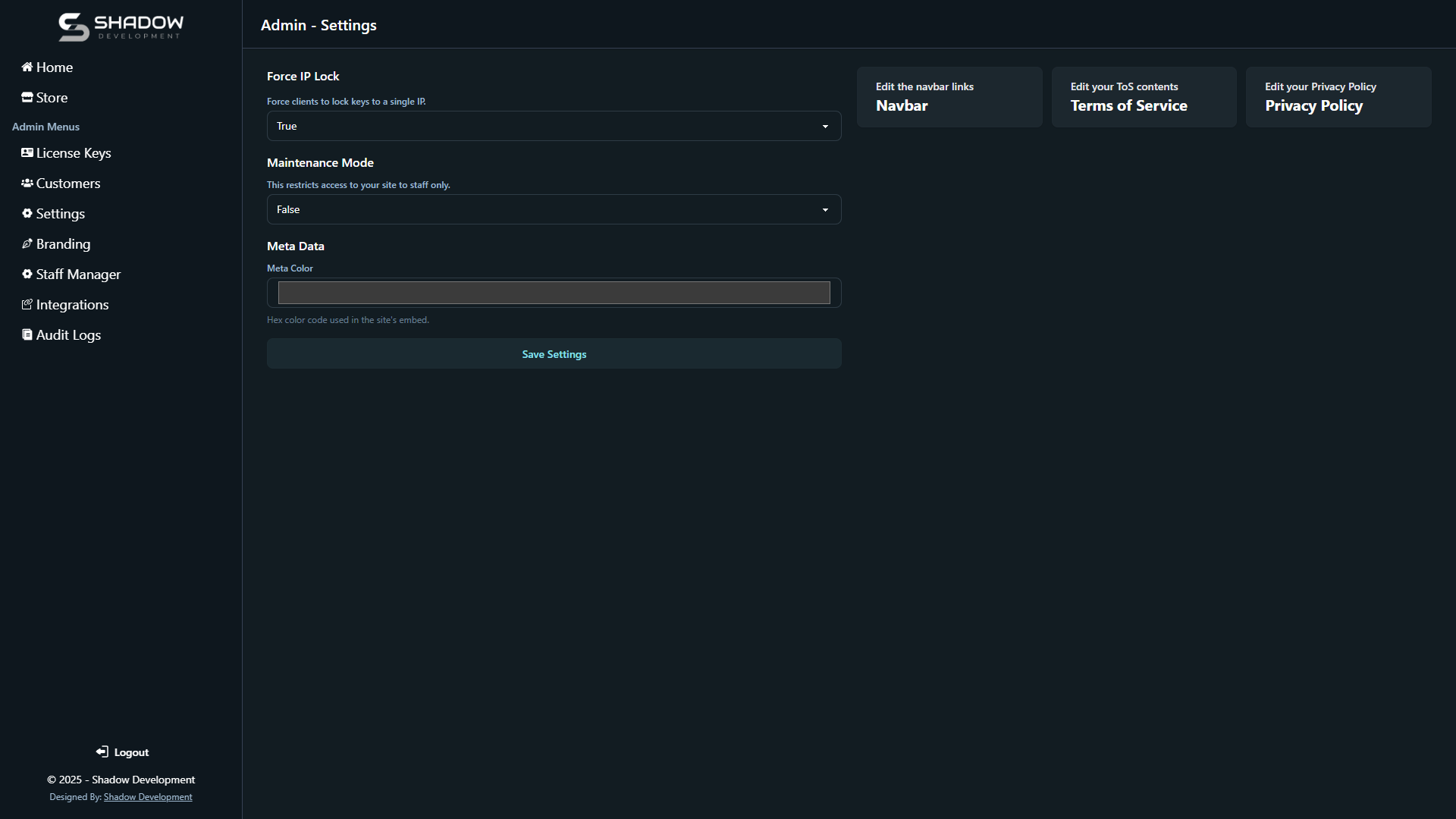
Task: Open the Meta Color picker swatch
Action: click(x=554, y=293)
